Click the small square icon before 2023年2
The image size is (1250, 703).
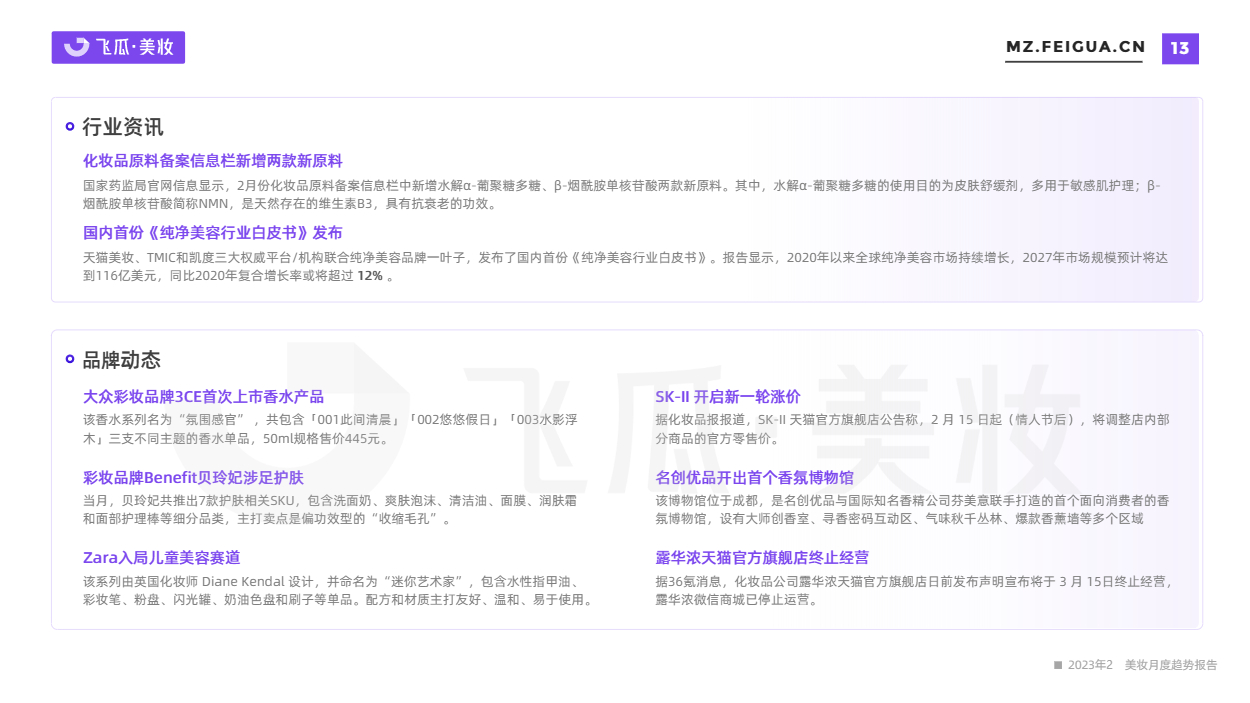click(1058, 665)
